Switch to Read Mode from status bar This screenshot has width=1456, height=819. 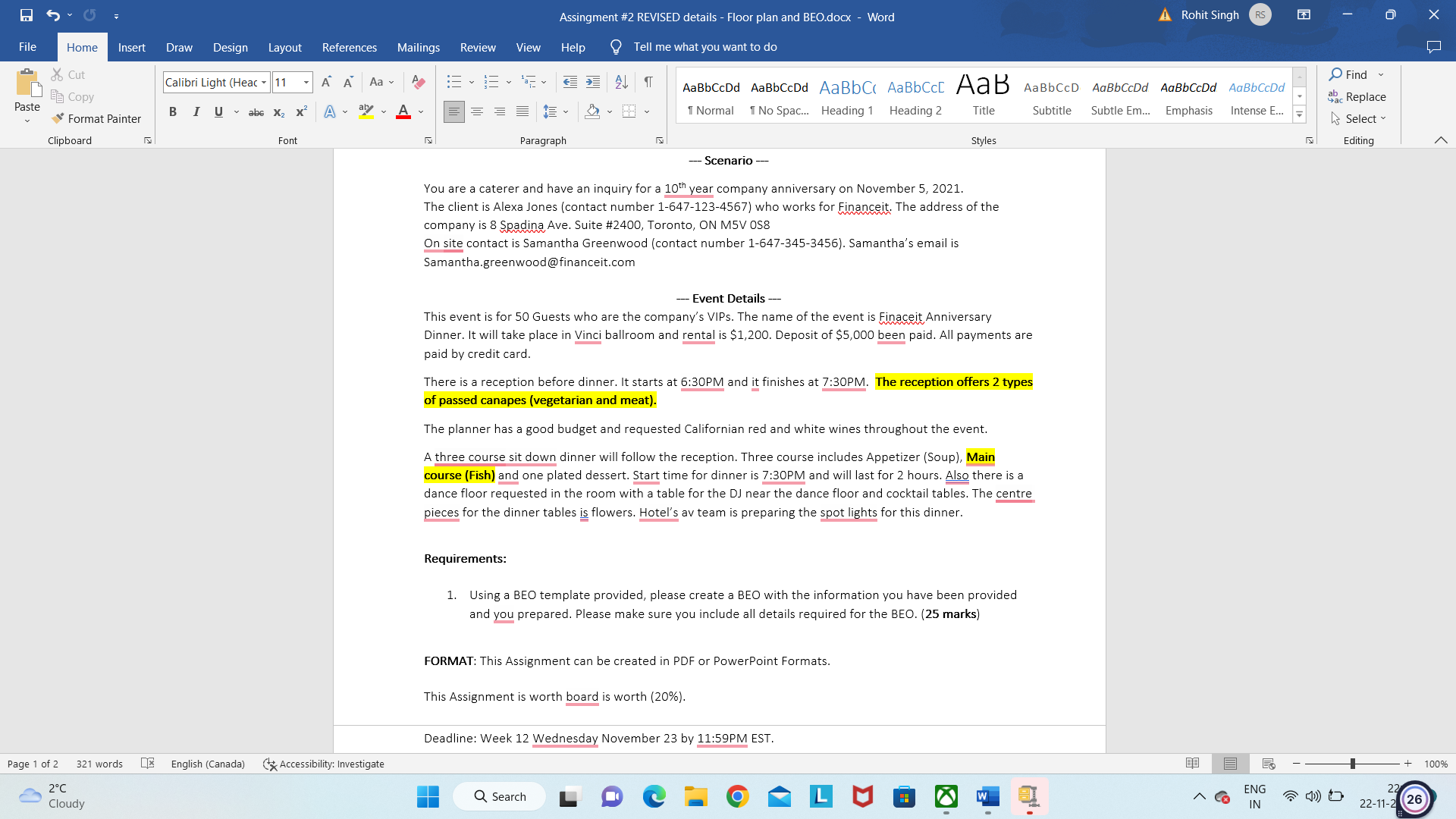click(x=1193, y=764)
